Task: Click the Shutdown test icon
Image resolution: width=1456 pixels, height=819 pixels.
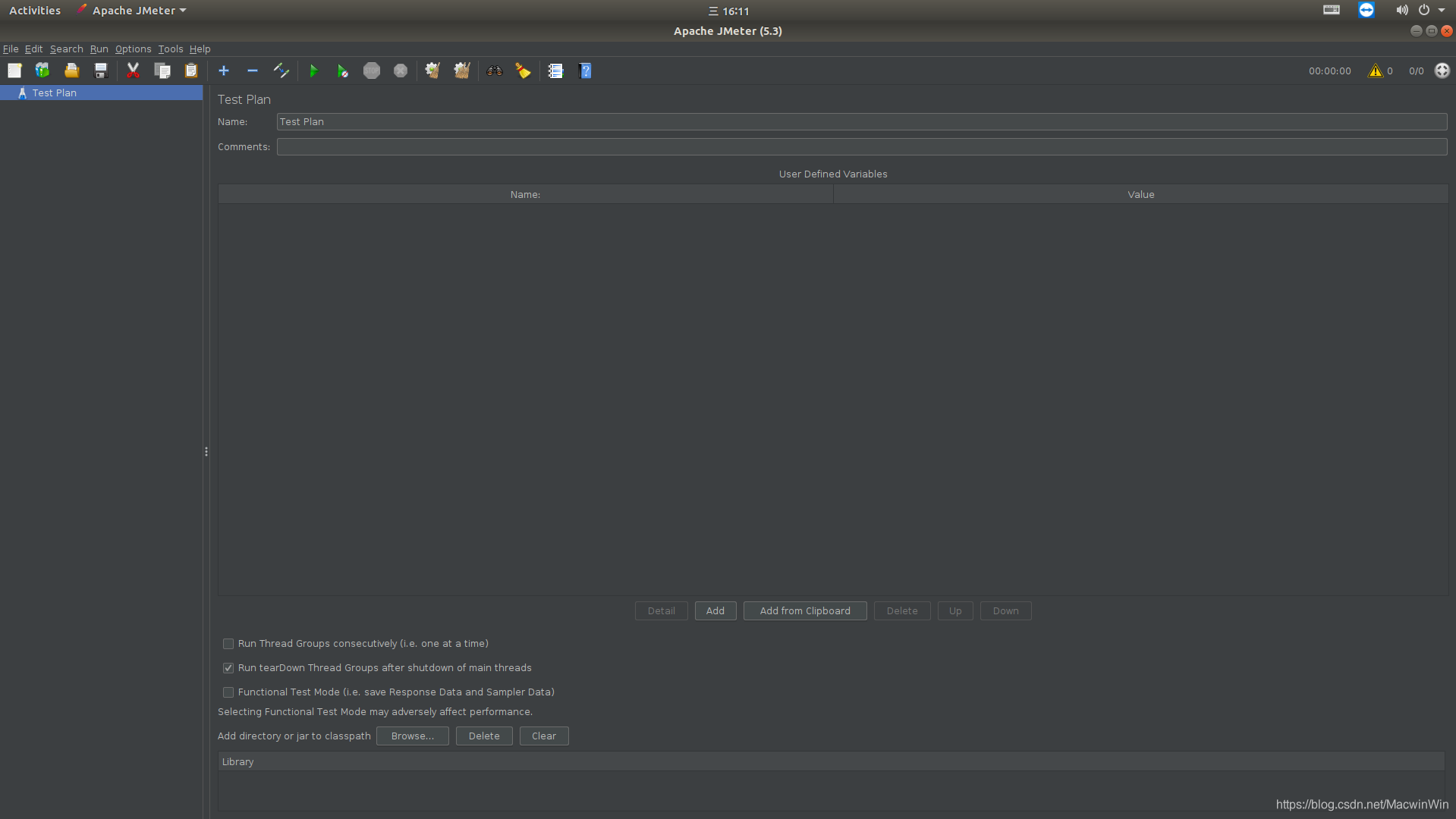Action: click(x=401, y=71)
